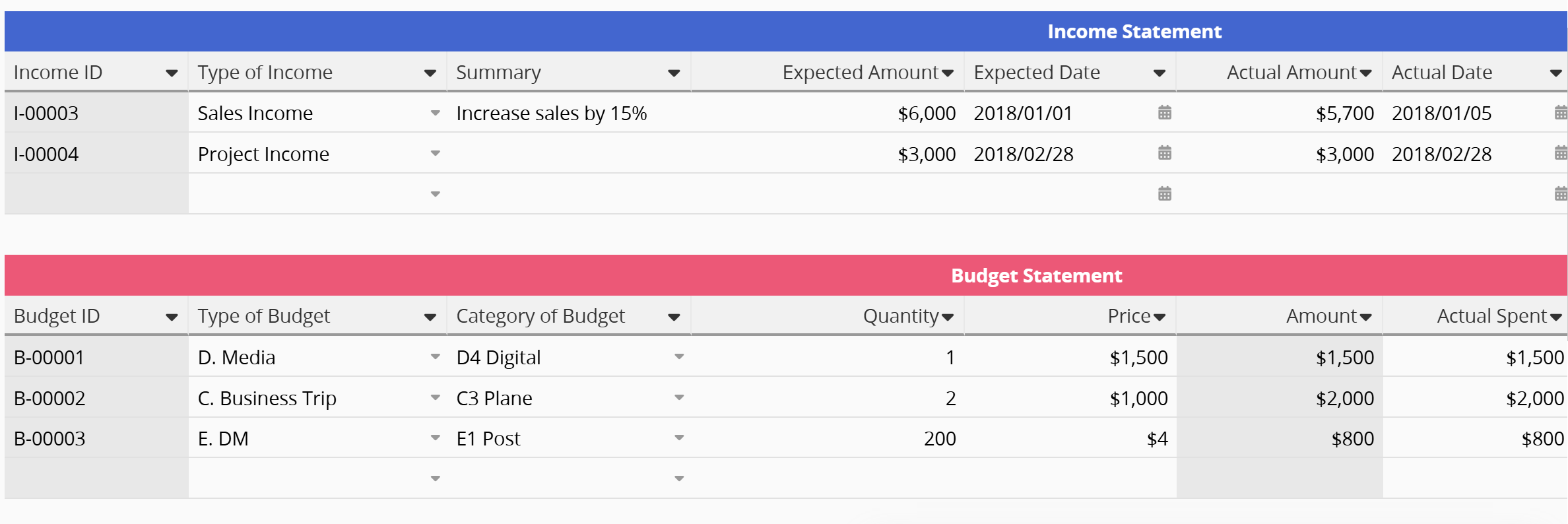This screenshot has width=1568, height=524.
Task: Select the I-00004 income ID cell
Action: click(x=96, y=154)
